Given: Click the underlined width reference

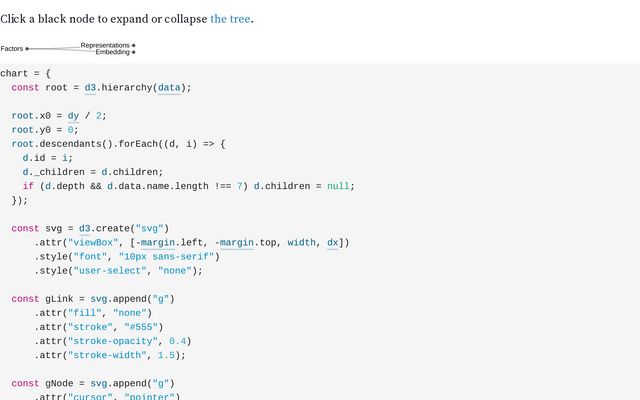Looking at the screenshot, I should (302, 242).
